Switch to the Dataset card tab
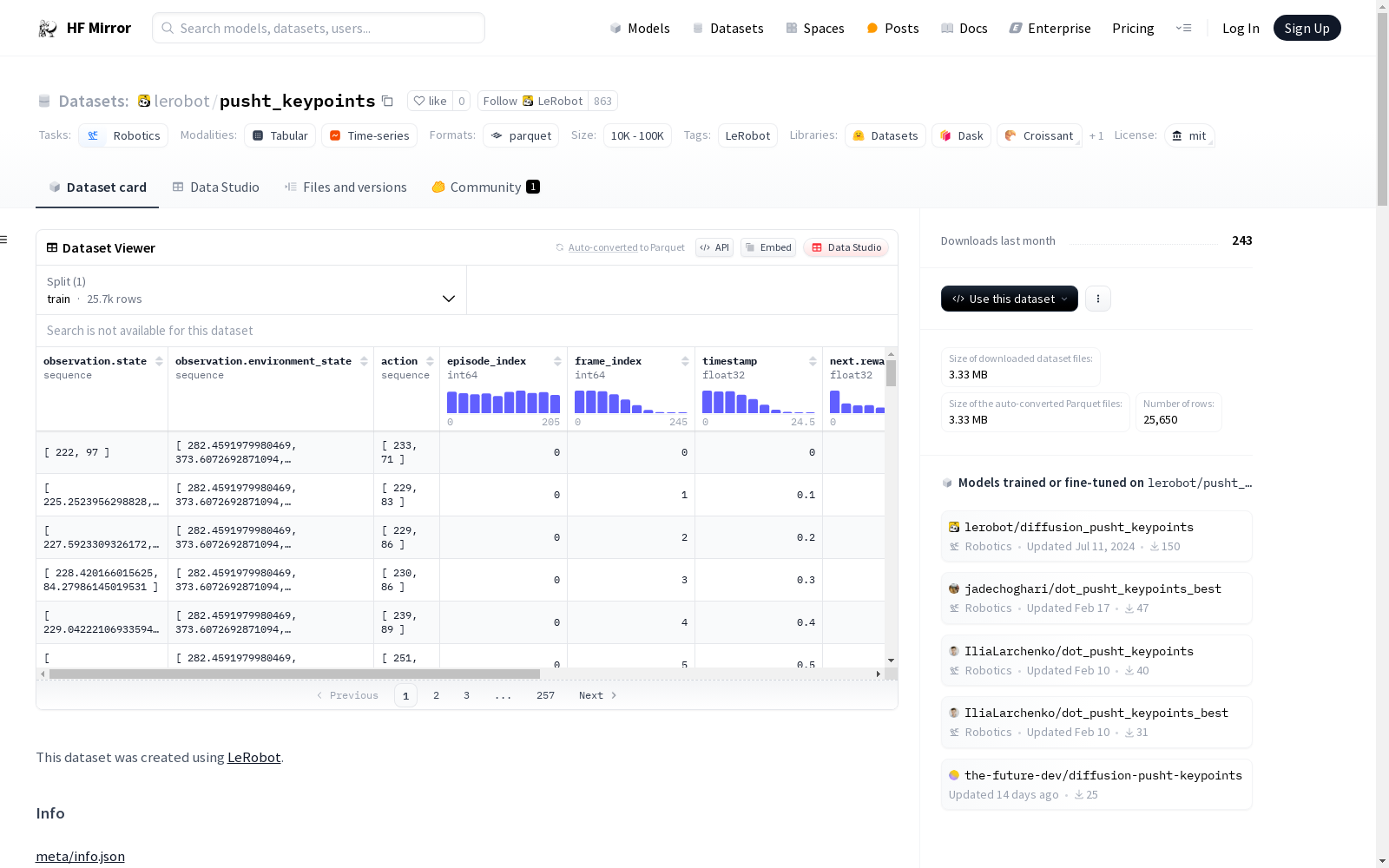The image size is (1389, 868). (x=97, y=187)
